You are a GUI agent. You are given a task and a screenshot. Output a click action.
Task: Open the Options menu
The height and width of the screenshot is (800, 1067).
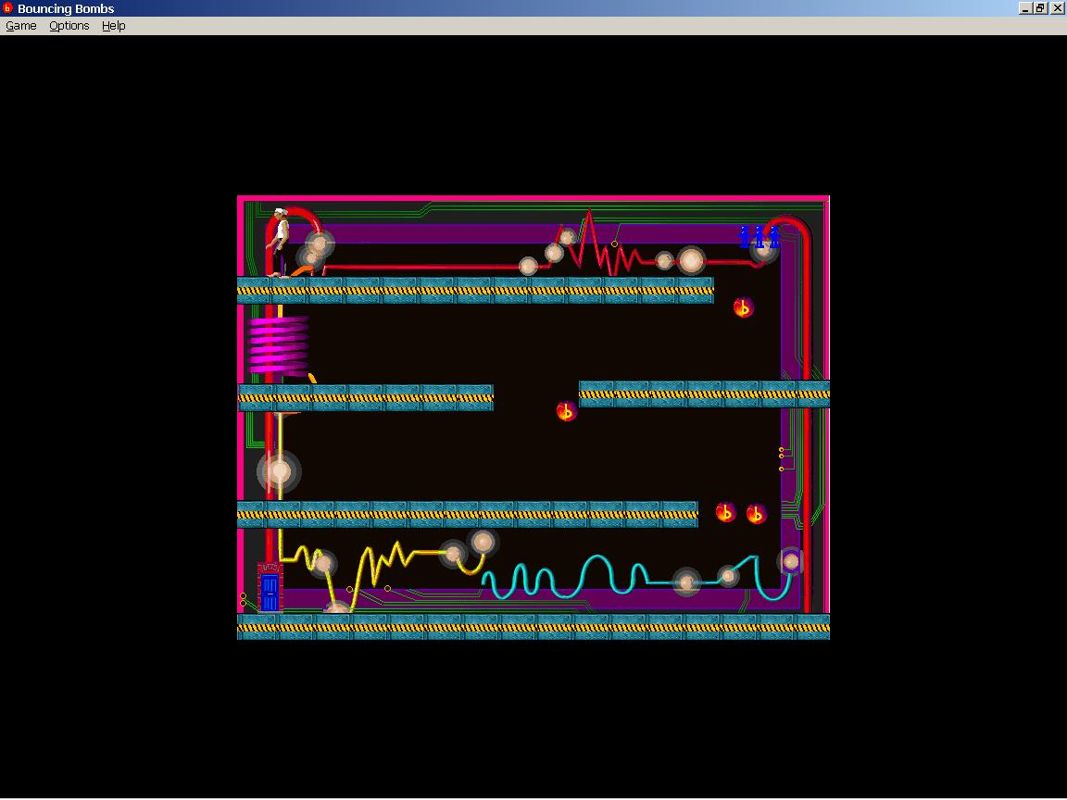tap(68, 25)
